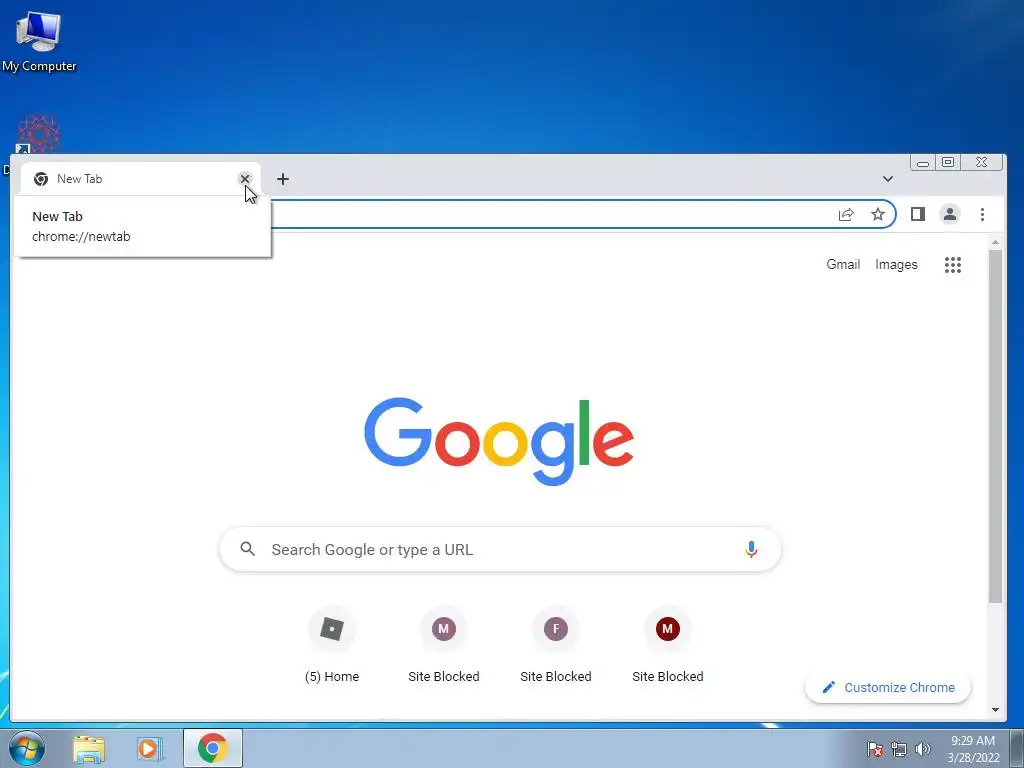Minimize the Chrome window
Screen dimensions: 1024x768
(923, 163)
